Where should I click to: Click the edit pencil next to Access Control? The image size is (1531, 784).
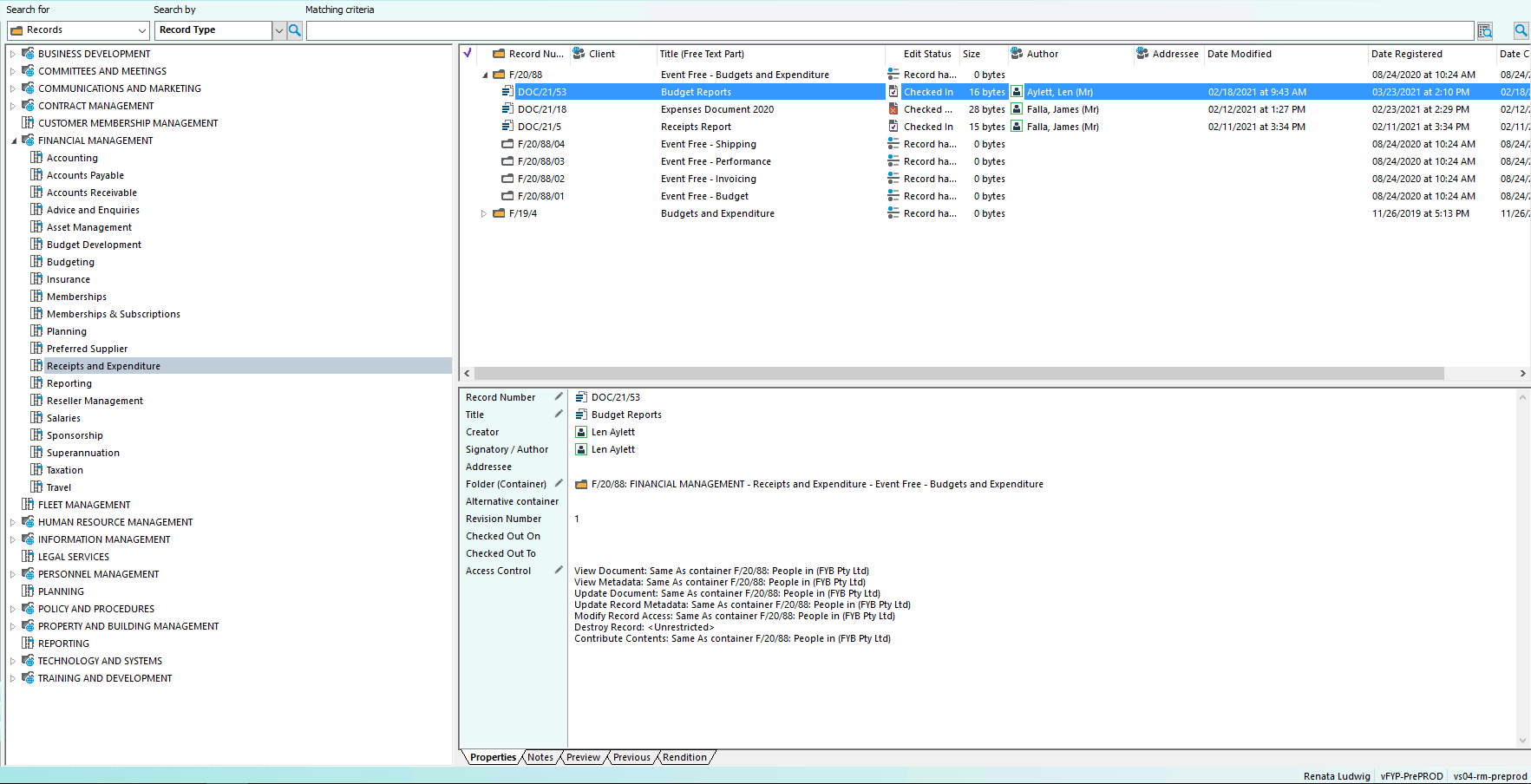click(x=558, y=570)
